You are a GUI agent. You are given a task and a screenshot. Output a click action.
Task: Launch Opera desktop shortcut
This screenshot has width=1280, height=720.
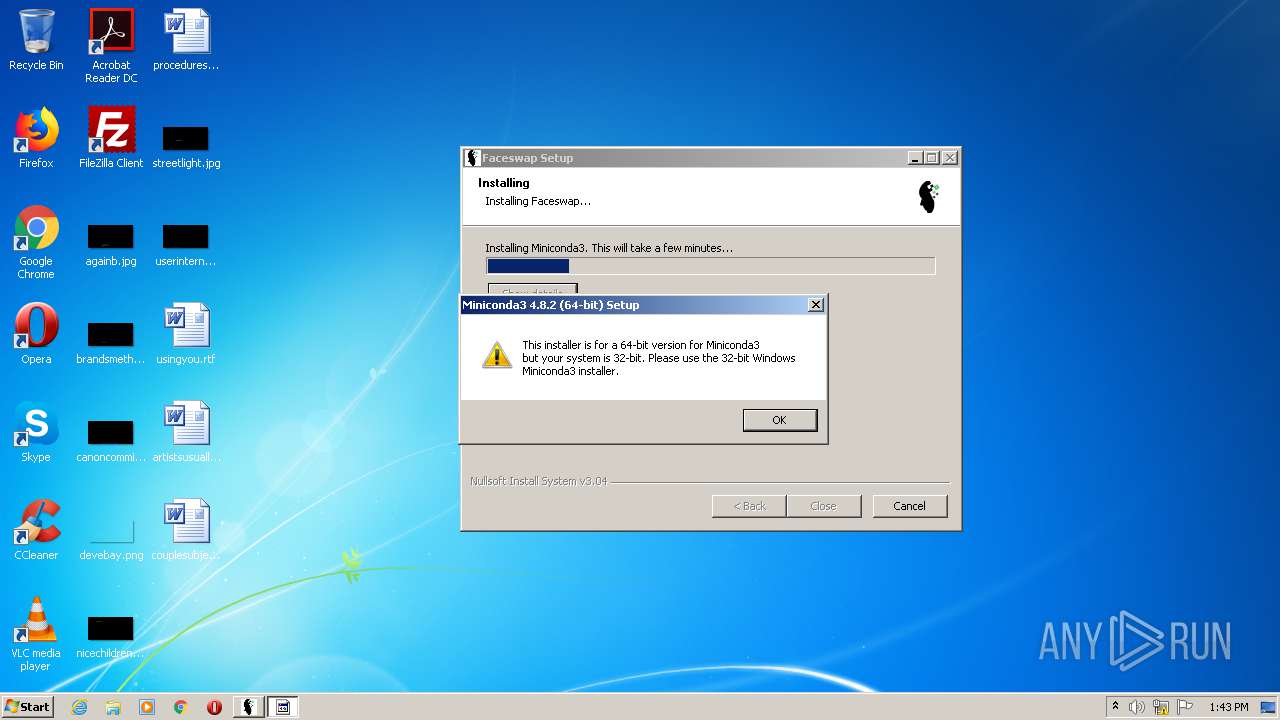(x=36, y=334)
